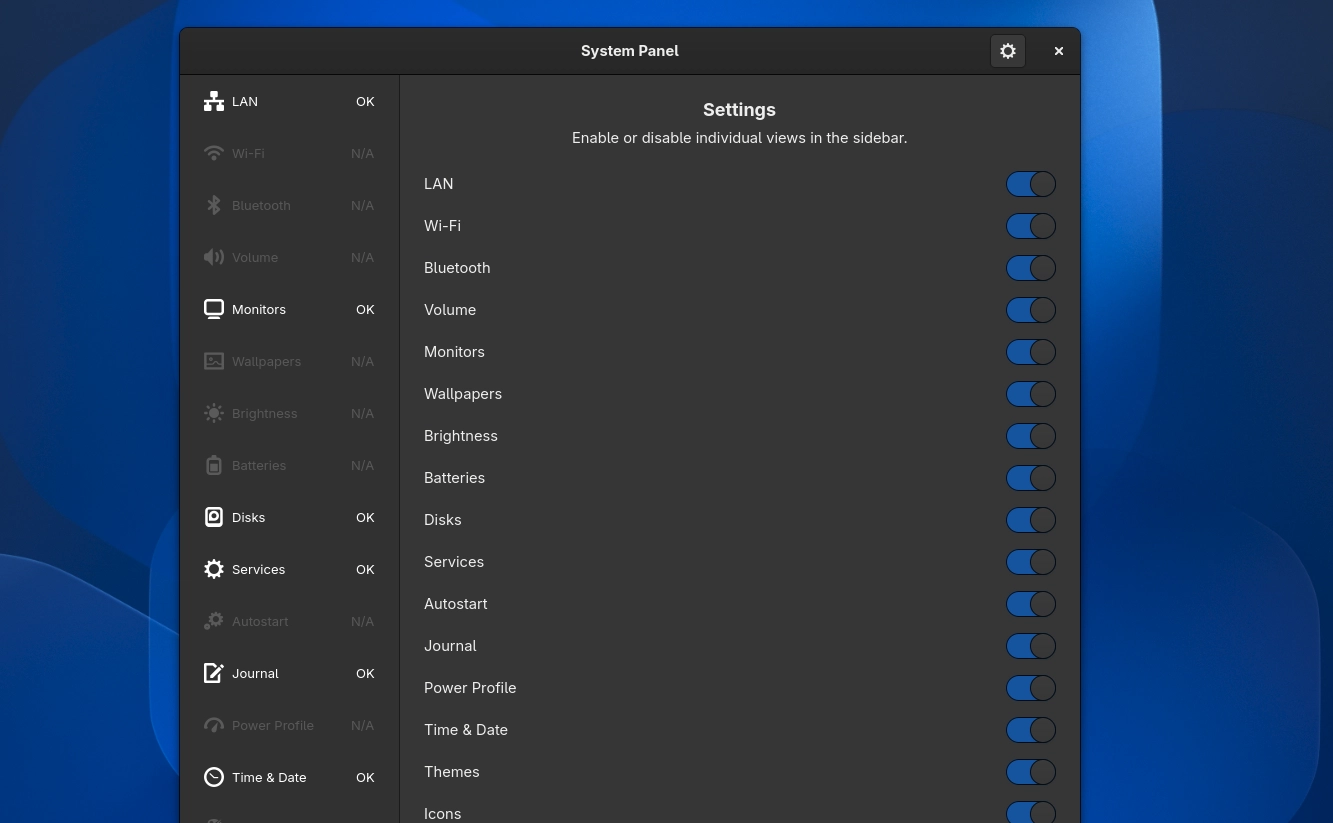Screen dimensions: 1333x823
Task: Click the Monitors display icon in sidebar
Action: pyautogui.click(x=214, y=309)
